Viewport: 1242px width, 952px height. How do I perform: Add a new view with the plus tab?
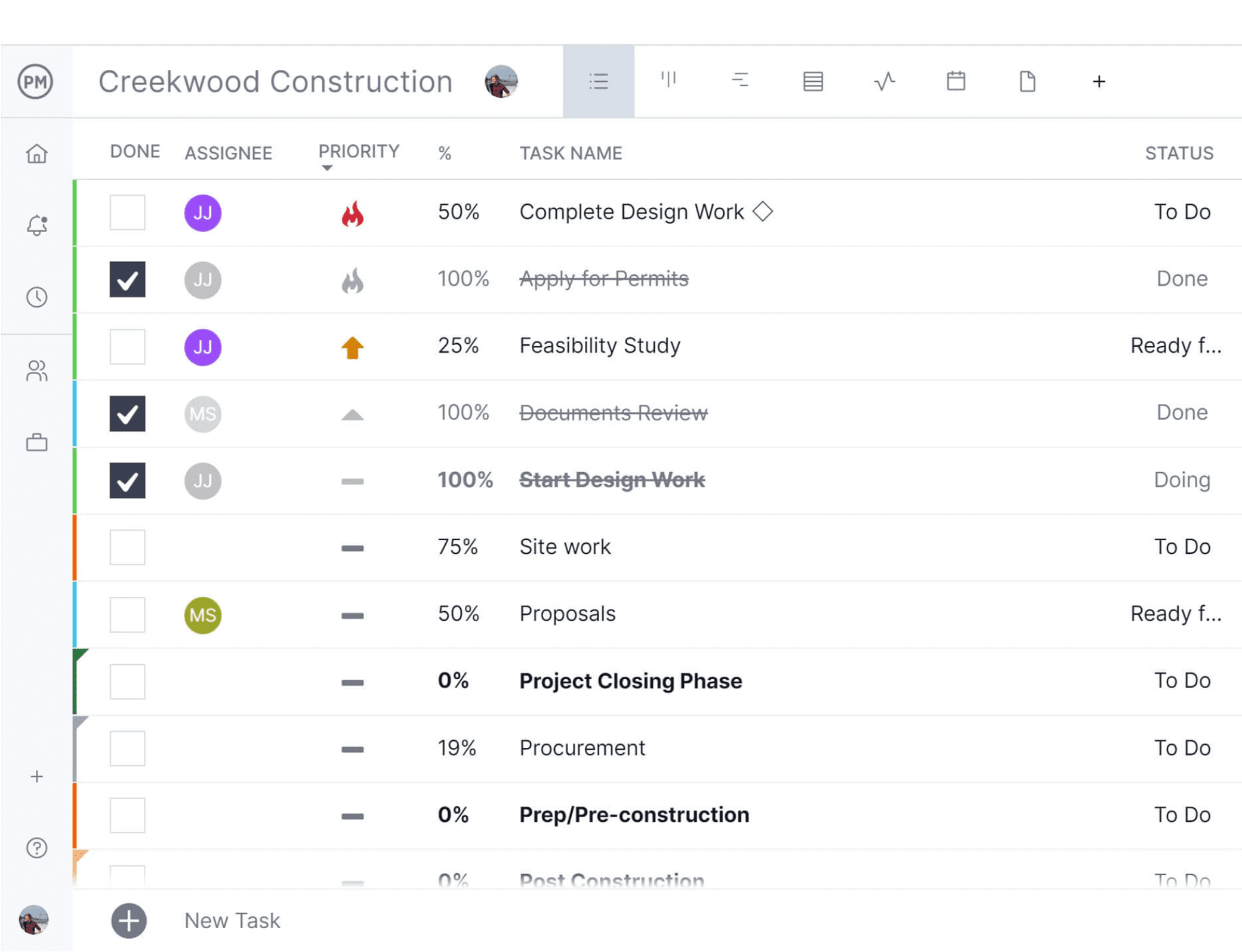coord(1099,81)
